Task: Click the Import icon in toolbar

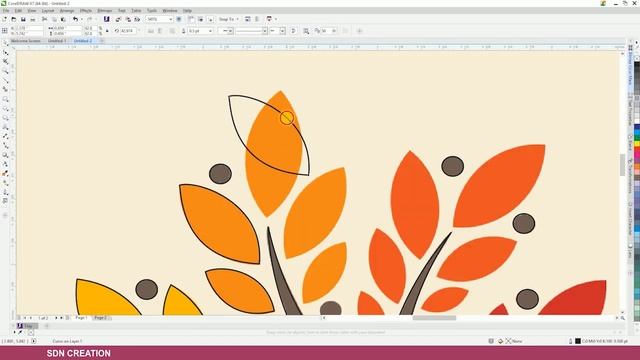Action: click(118, 19)
